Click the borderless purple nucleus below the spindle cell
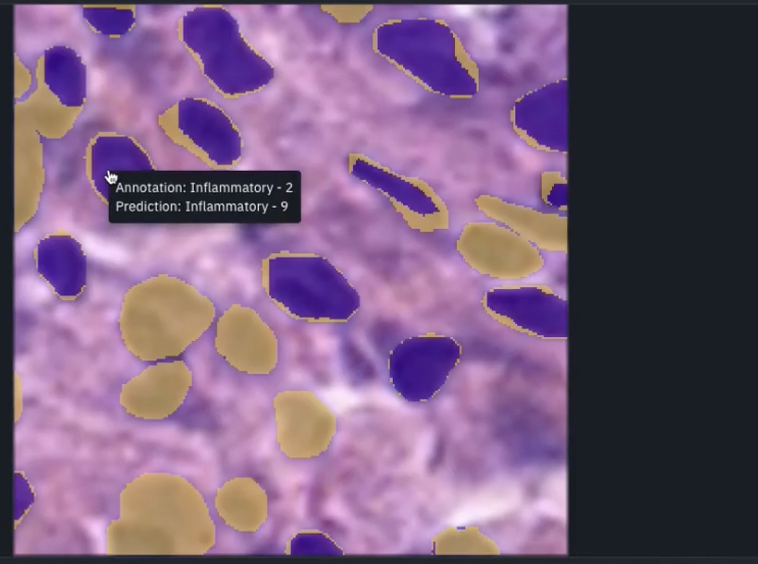The height and width of the screenshot is (564, 758). 424,367
